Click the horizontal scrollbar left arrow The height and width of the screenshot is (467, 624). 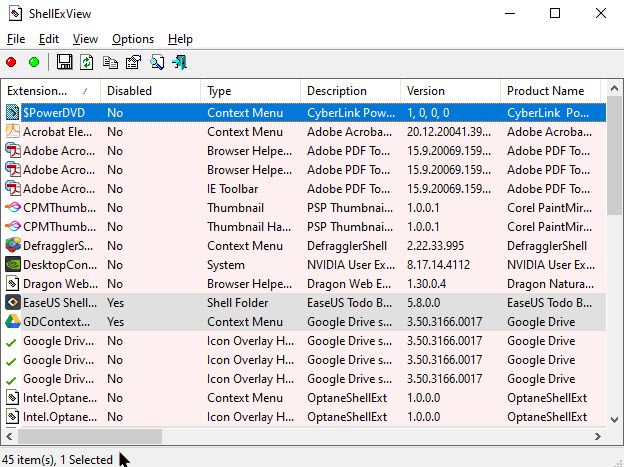point(9,436)
